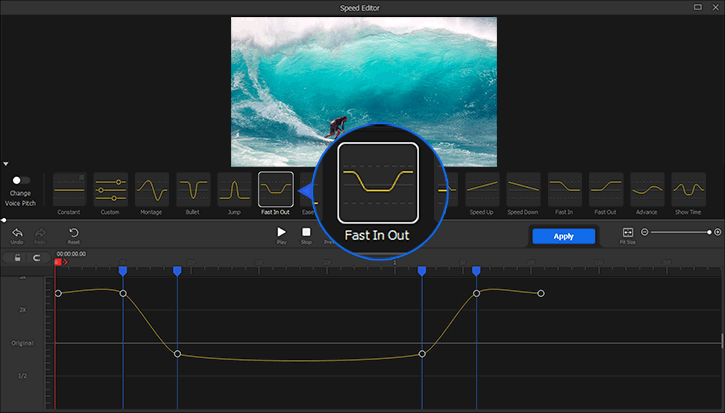Toggle the lock icon left of the timeline
This screenshot has height=413, width=725.
coord(18,258)
